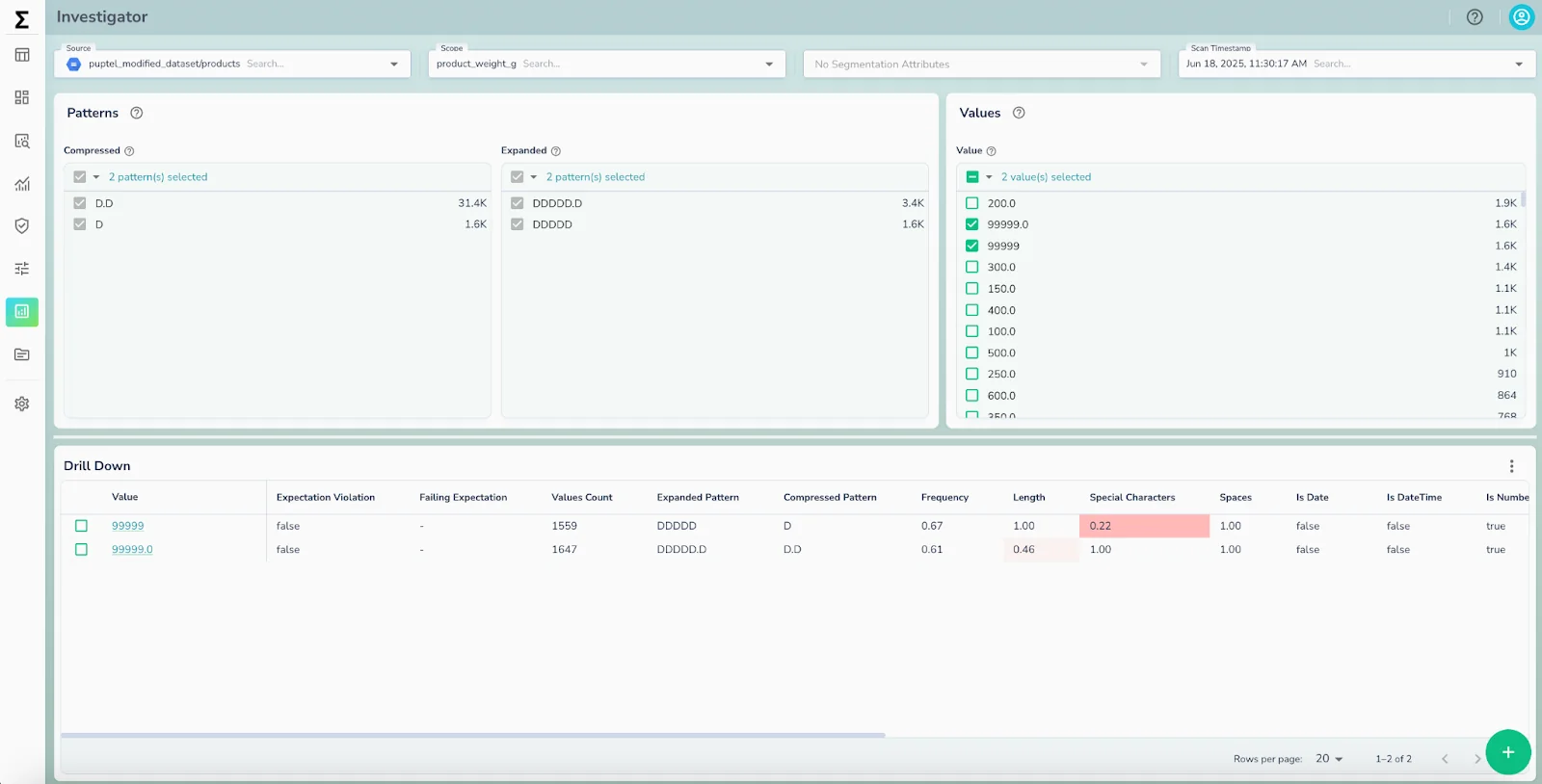Click the Sigma logo icon
Screen dimensions: 1542x784
pyautogui.click(x=21, y=18)
